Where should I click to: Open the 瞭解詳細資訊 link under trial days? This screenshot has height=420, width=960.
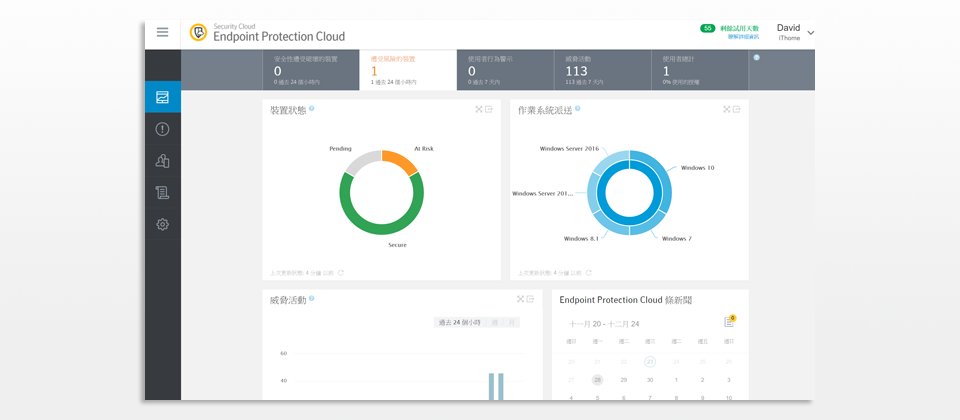pos(743,37)
